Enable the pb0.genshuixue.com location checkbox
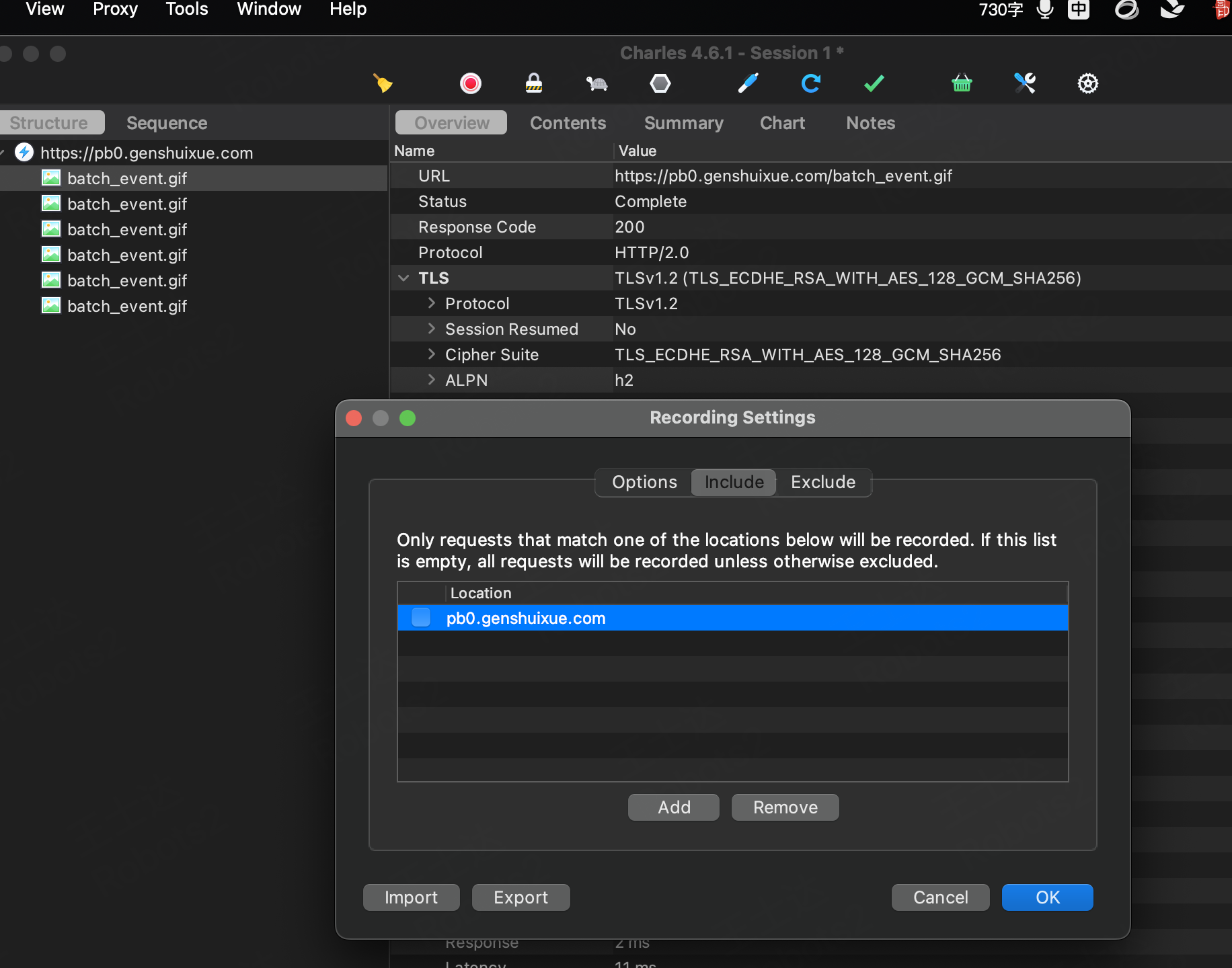Image resolution: width=1232 pixels, height=968 pixels. 421,618
